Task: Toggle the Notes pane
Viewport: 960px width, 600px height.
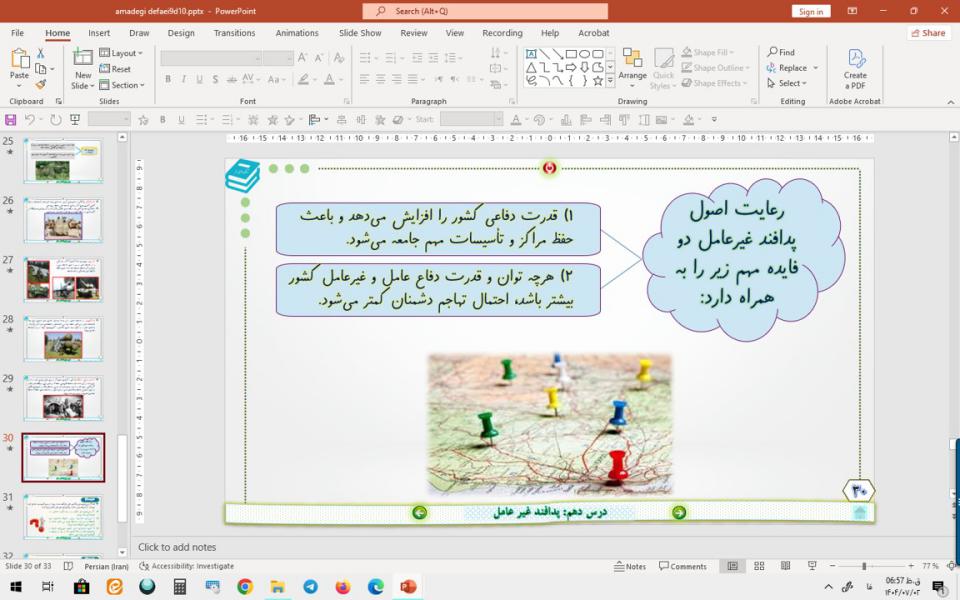Action: tap(629, 566)
